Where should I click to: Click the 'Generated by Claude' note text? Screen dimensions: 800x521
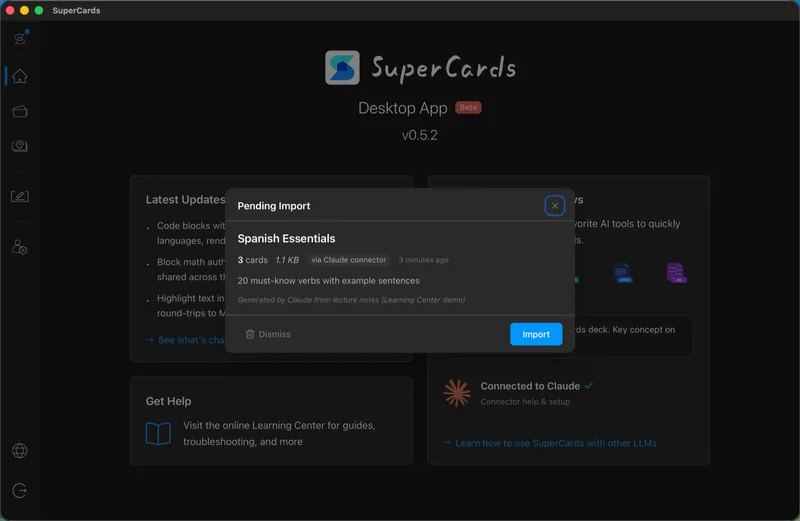tap(351, 300)
